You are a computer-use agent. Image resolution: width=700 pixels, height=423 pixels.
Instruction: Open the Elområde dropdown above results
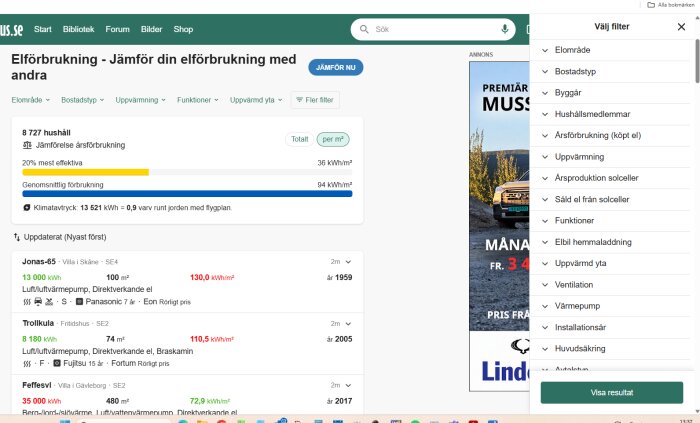click(x=30, y=100)
